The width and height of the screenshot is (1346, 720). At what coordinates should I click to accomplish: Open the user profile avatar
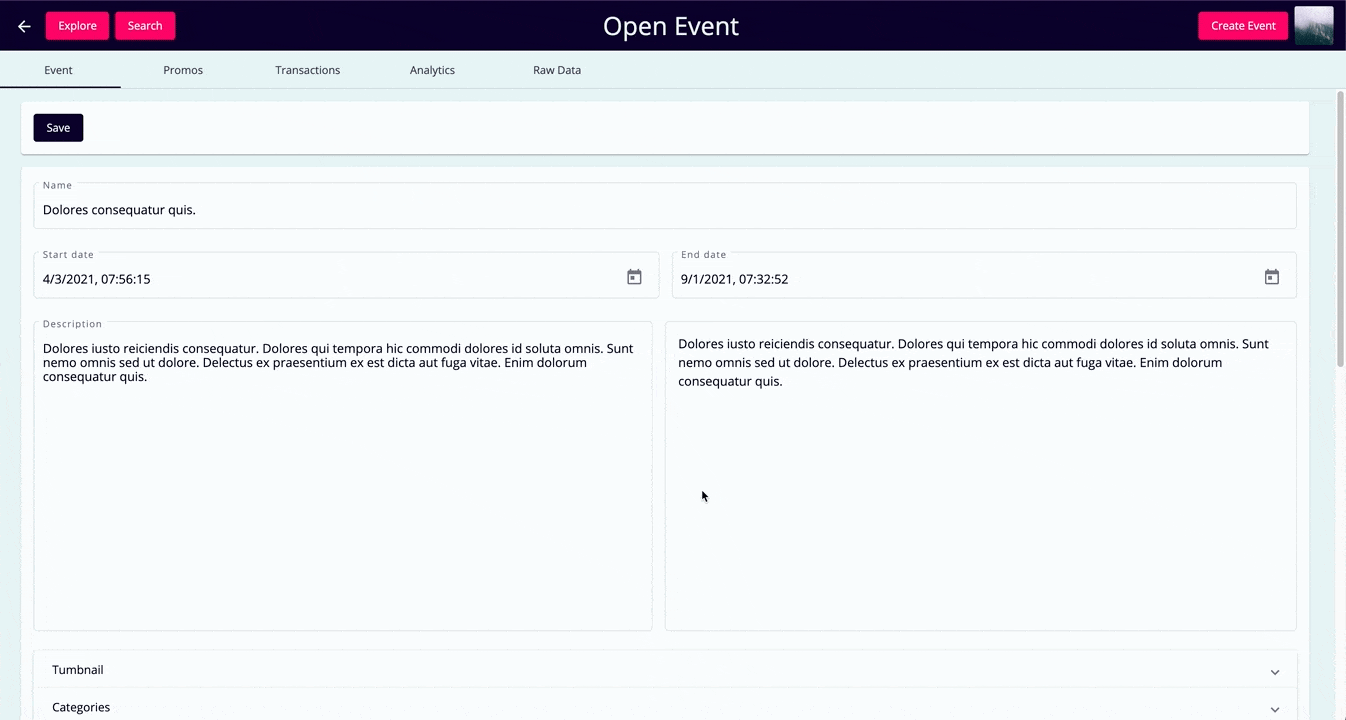[x=1314, y=26]
